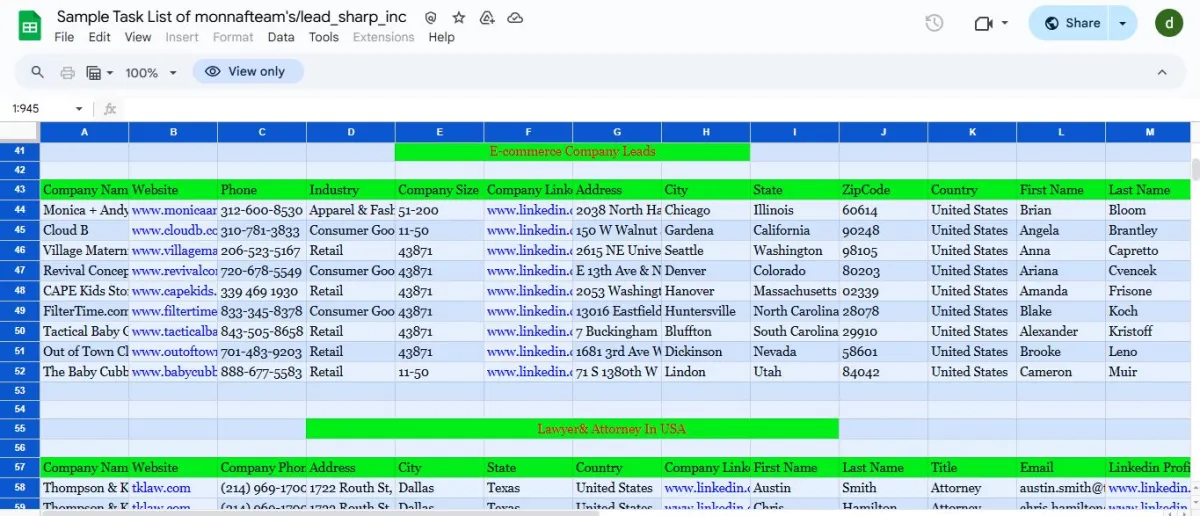This screenshot has width=1200, height=516.
Task: Open the Edit menu
Action: pos(99,37)
